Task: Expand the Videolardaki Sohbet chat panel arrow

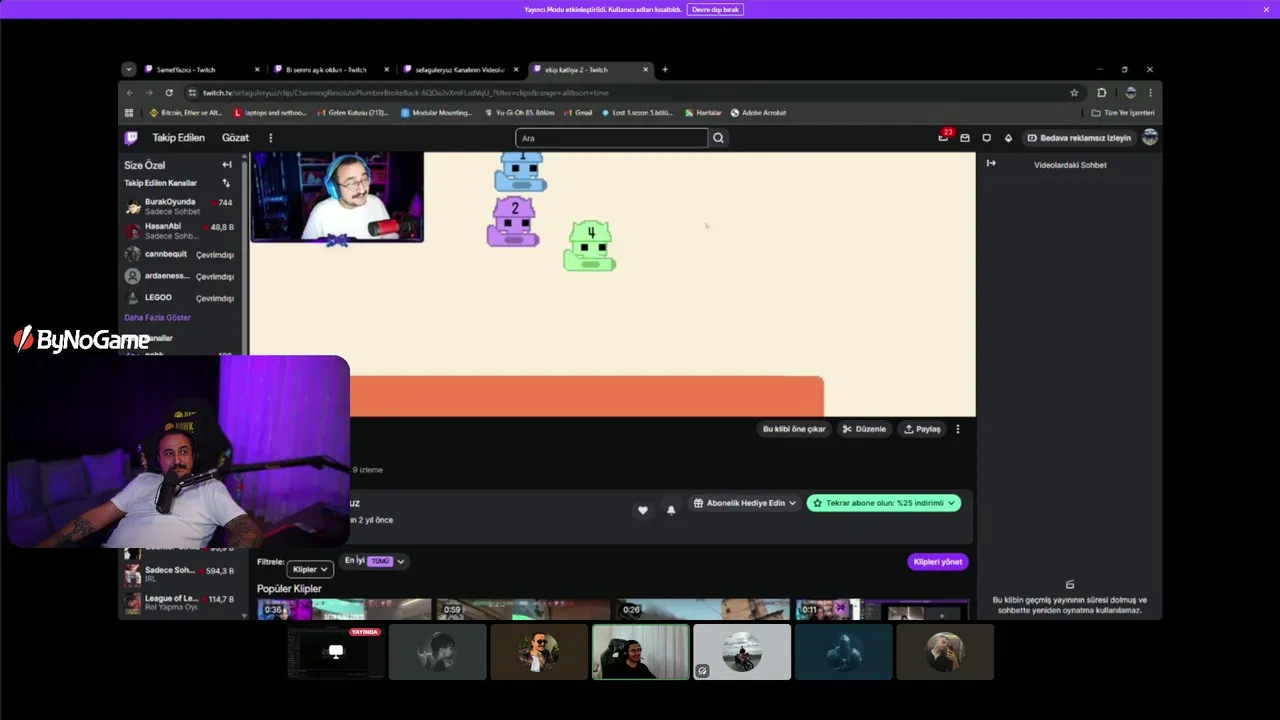Action: [x=991, y=163]
